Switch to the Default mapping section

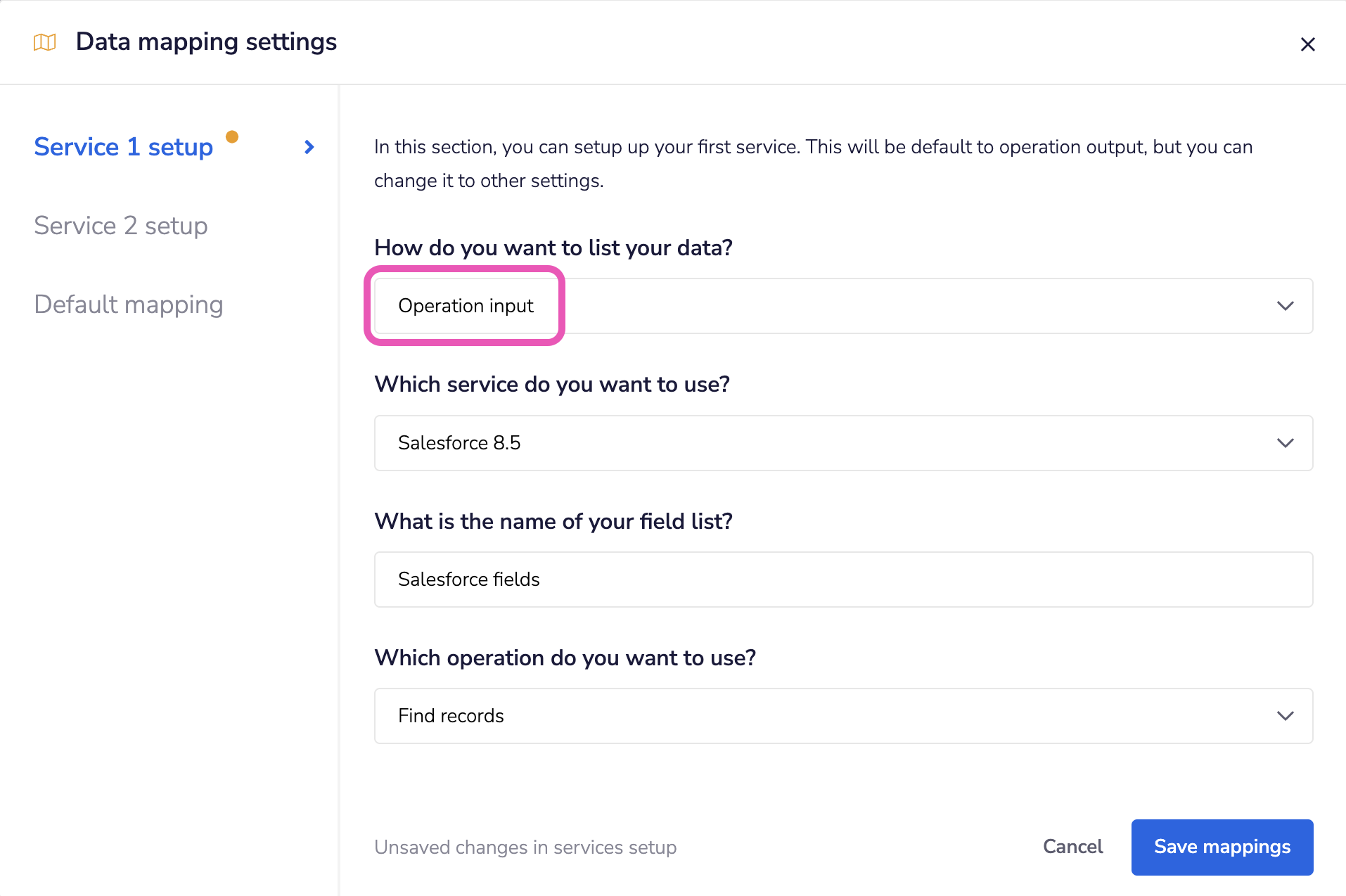(129, 304)
